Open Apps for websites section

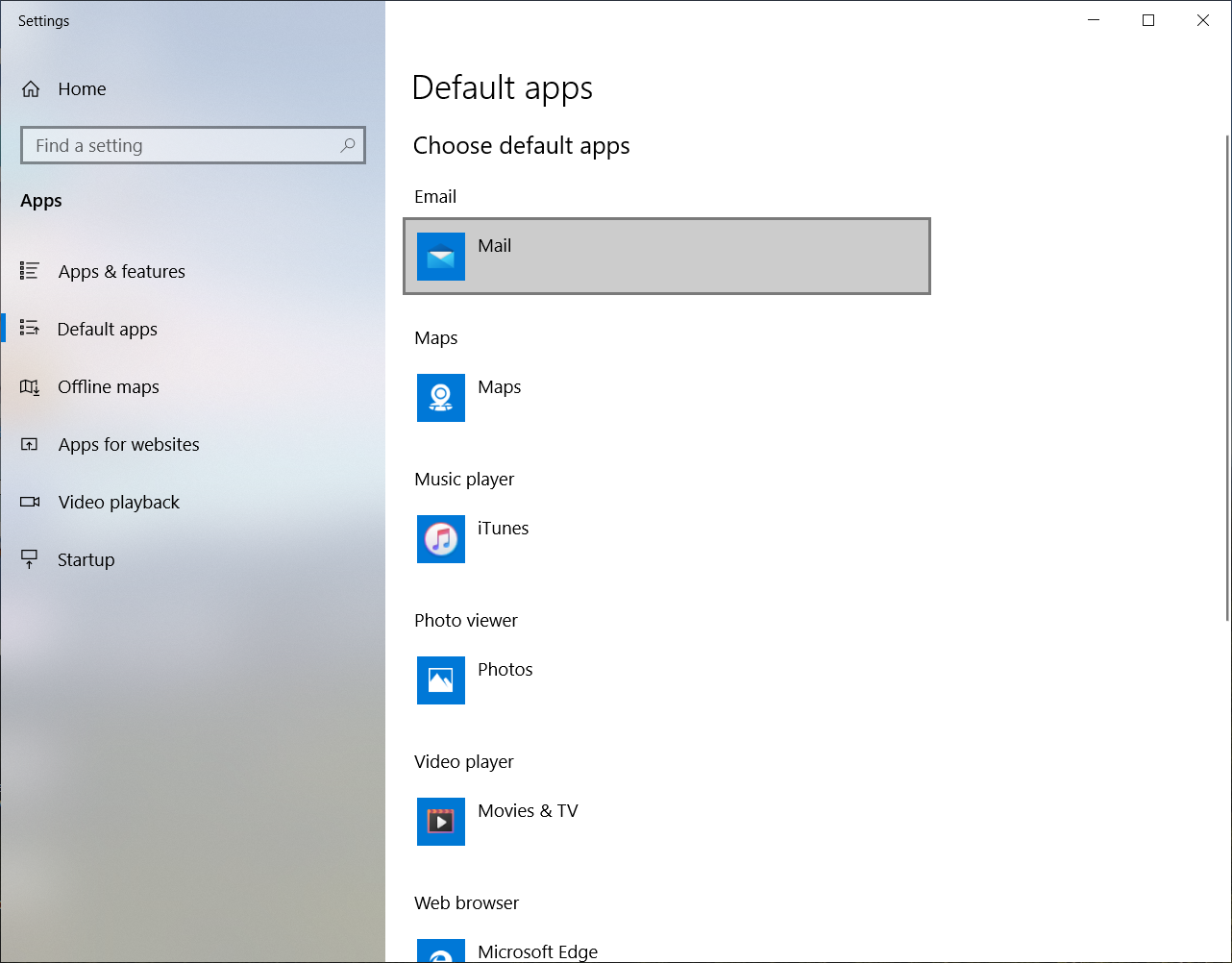click(192, 444)
